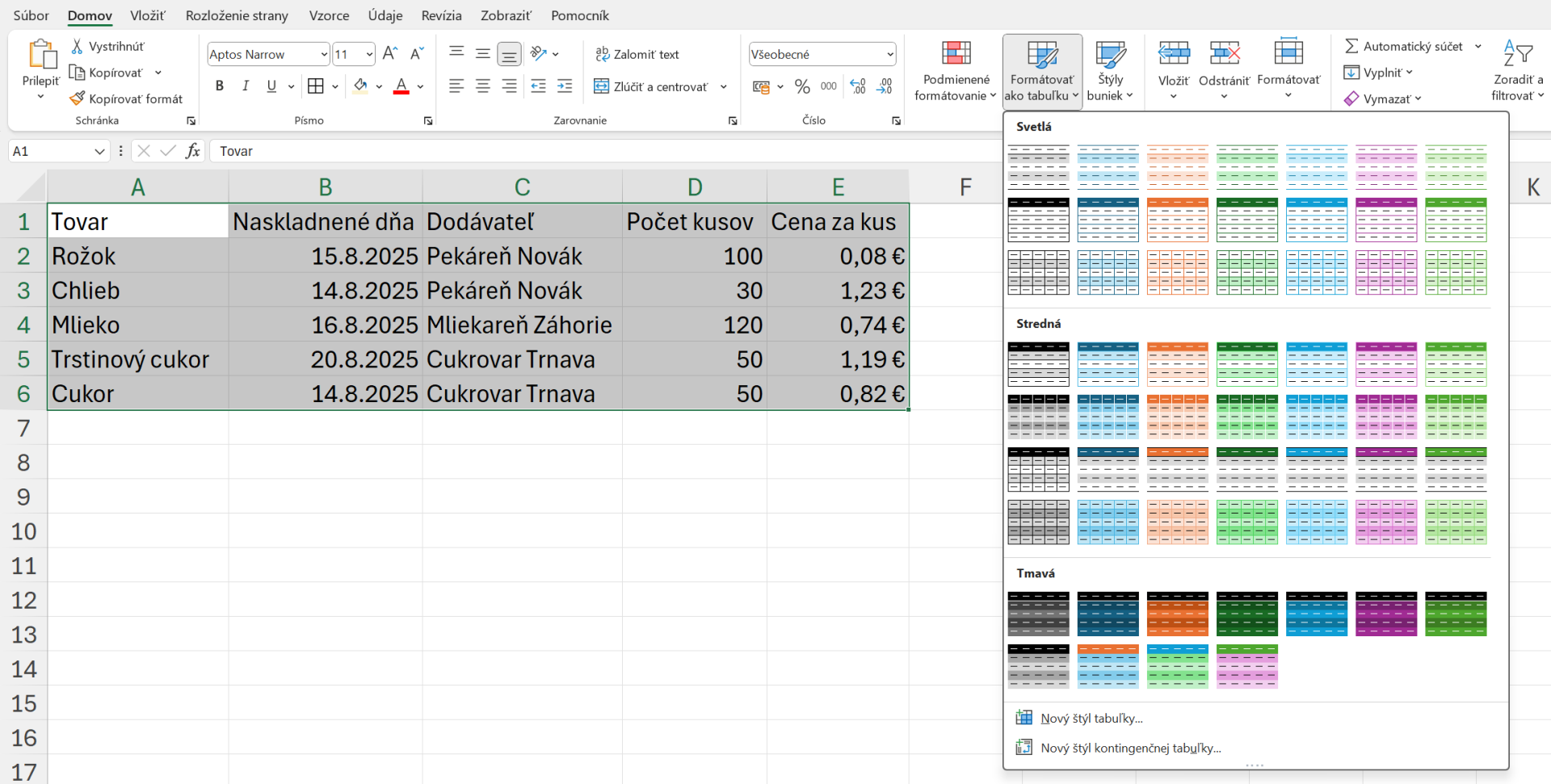Open Štýly buniek gallery
This screenshot has width=1551, height=784.
coord(1111,71)
